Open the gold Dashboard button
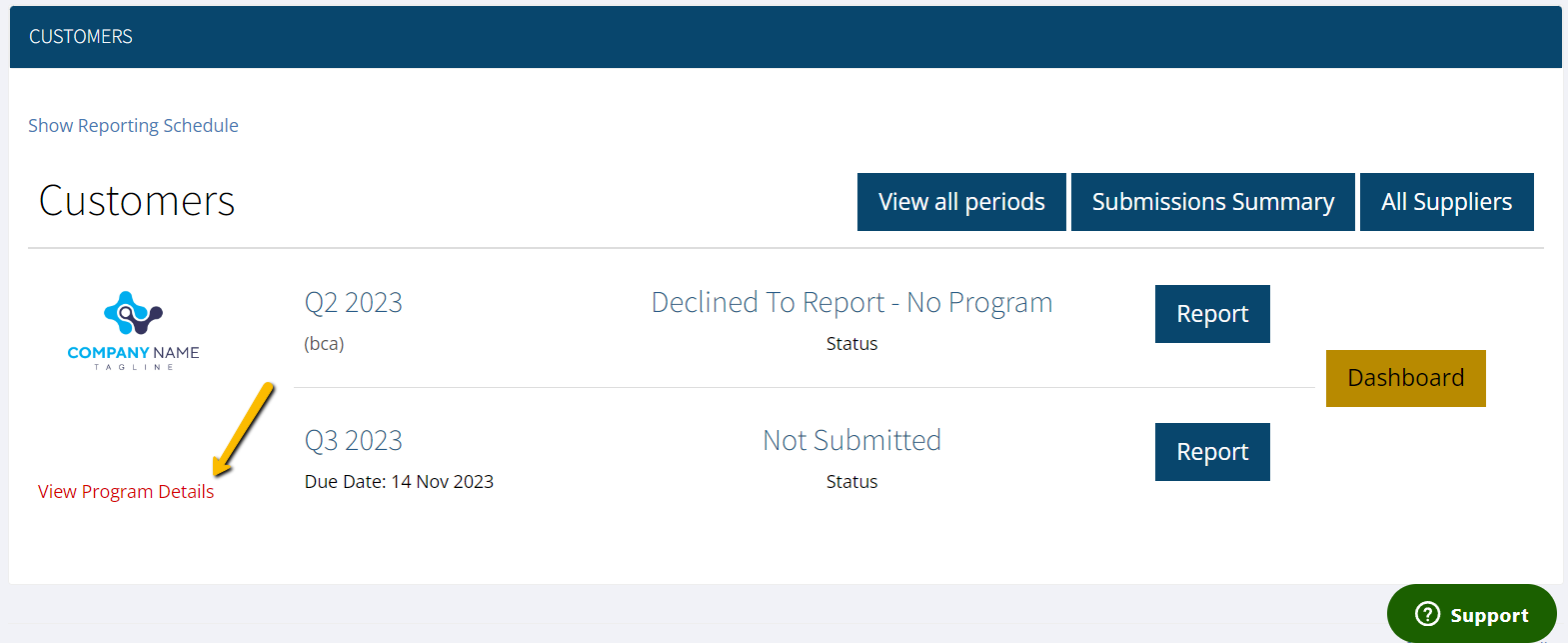The height and width of the screenshot is (643, 1568). (x=1405, y=378)
